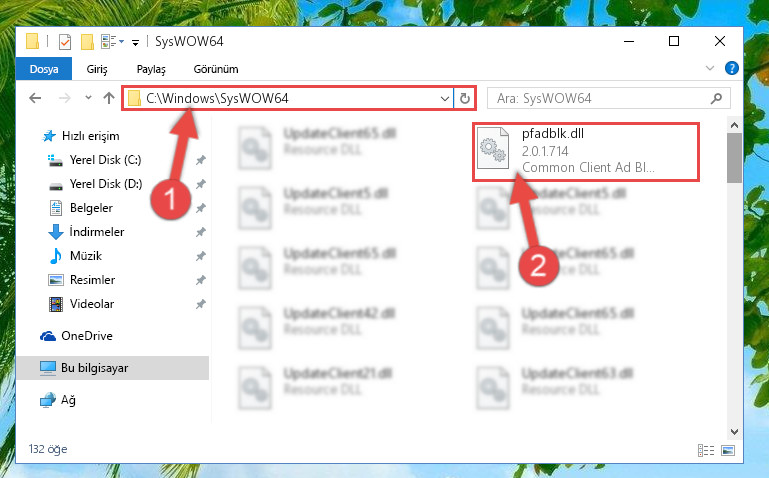Click the Back navigation arrow
The image size is (769, 478).
coord(35,98)
